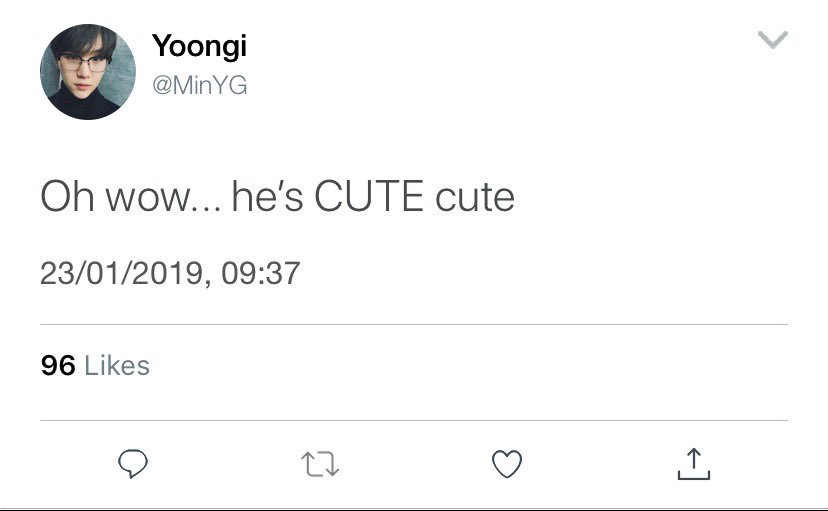Click the reply speech bubble icon

click(x=133, y=463)
